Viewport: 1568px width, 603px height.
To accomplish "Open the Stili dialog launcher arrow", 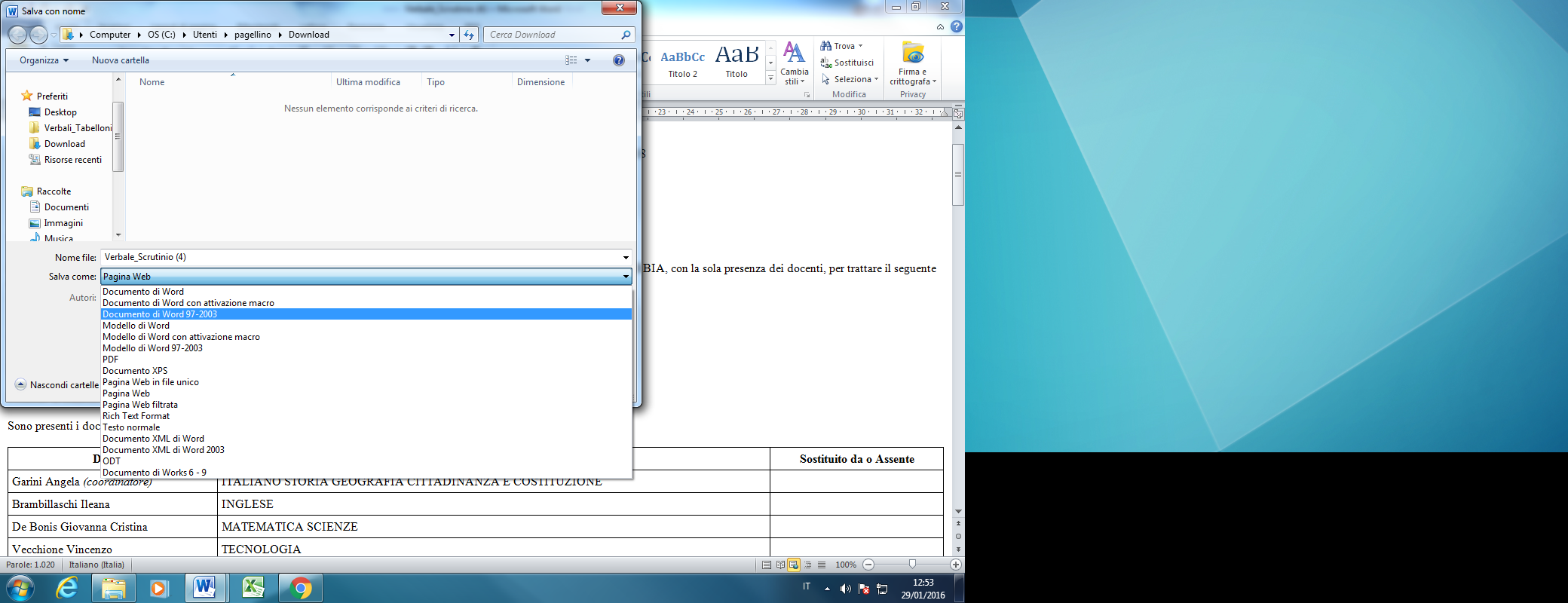I will pyautogui.click(x=807, y=95).
